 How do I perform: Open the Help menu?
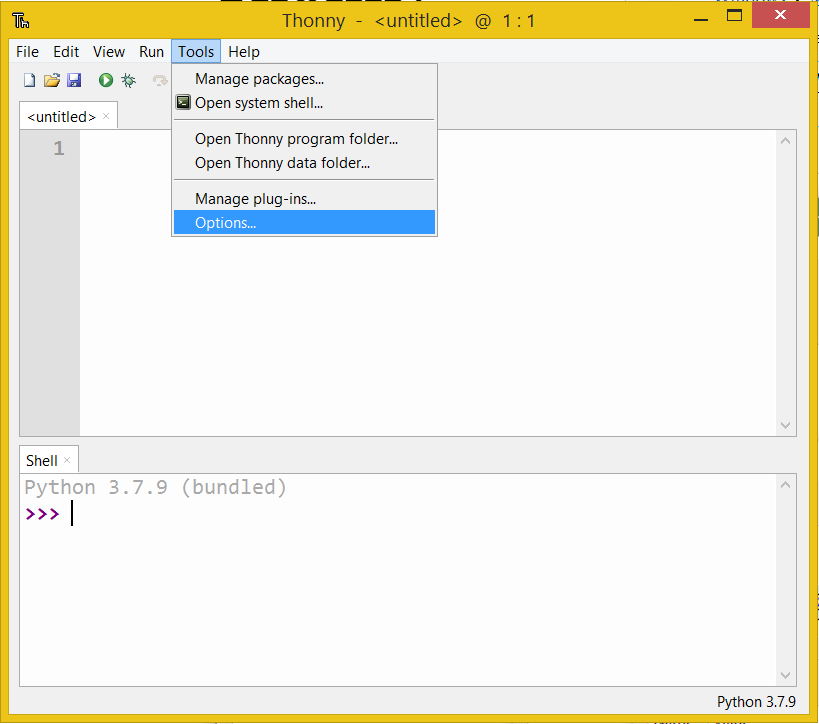click(244, 52)
